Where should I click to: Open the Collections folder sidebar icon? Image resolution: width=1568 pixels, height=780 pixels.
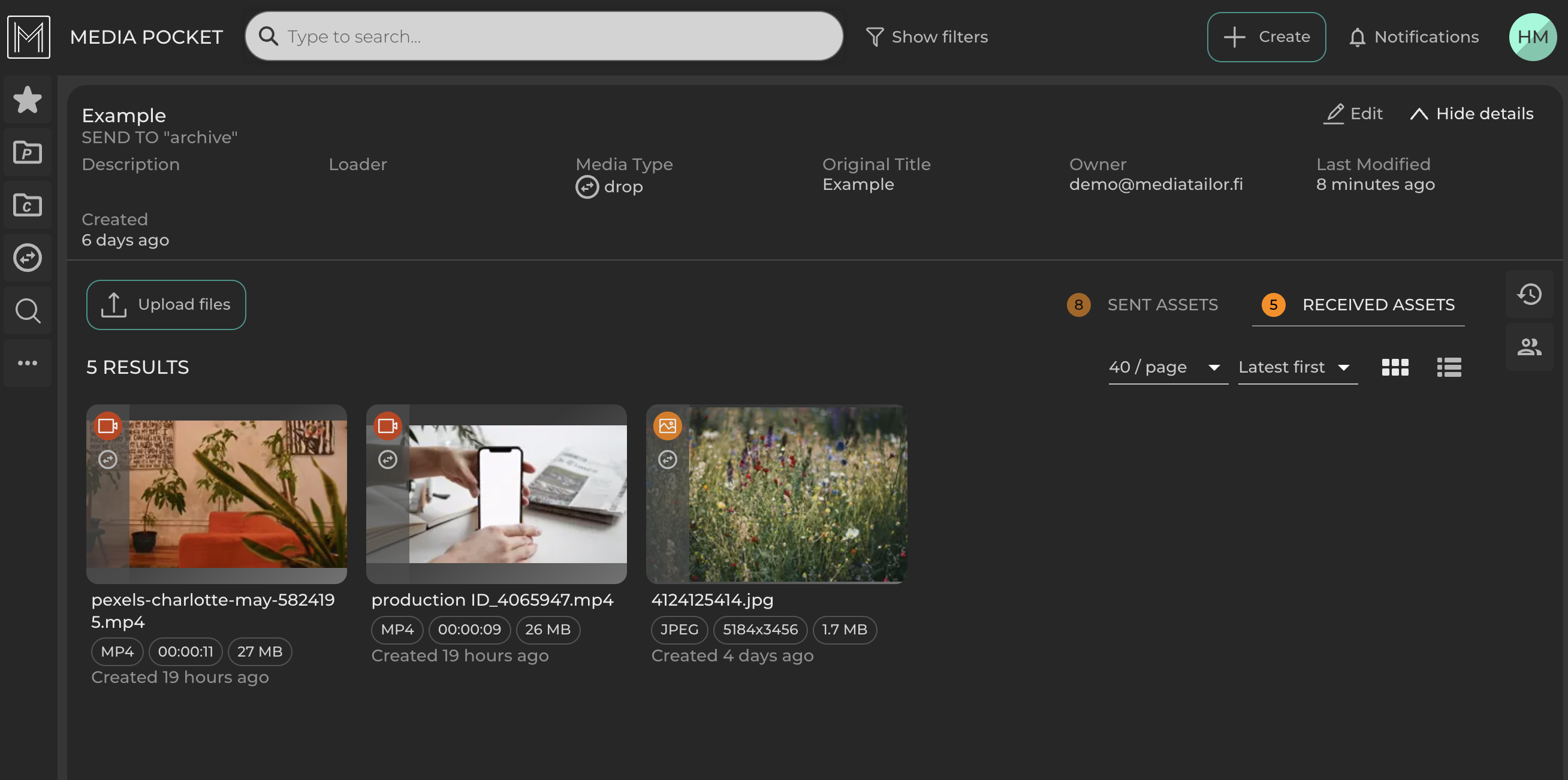click(28, 205)
